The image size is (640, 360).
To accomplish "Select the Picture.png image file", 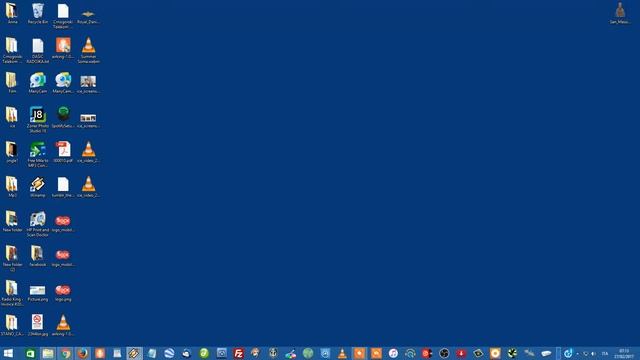I will pos(38,293).
